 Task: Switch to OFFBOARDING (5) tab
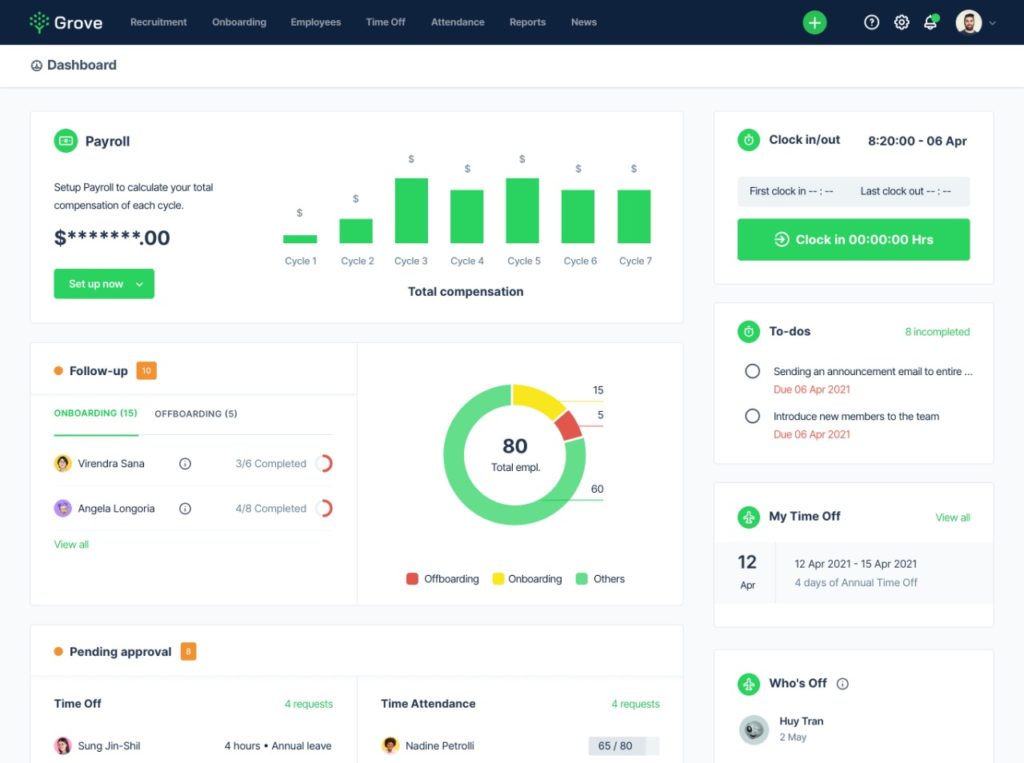(196, 414)
